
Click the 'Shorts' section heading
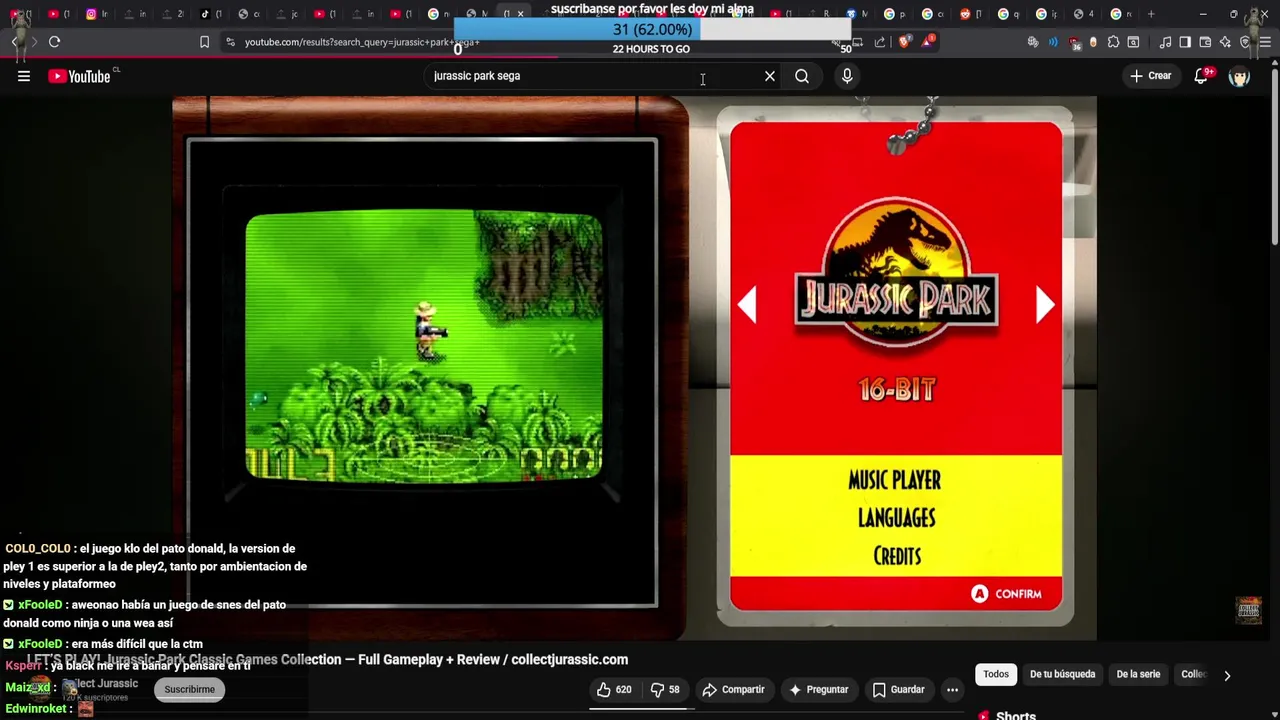[x=1016, y=715]
